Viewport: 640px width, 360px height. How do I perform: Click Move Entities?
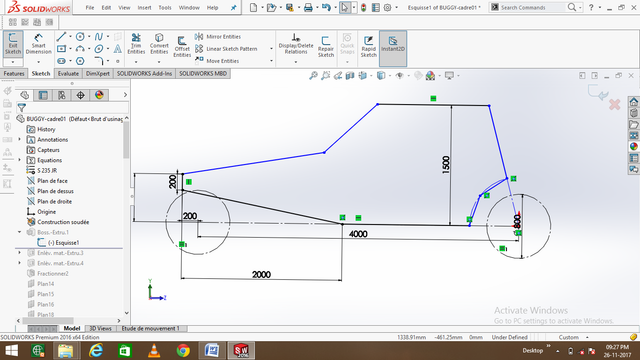pyautogui.click(x=217, y=60)
